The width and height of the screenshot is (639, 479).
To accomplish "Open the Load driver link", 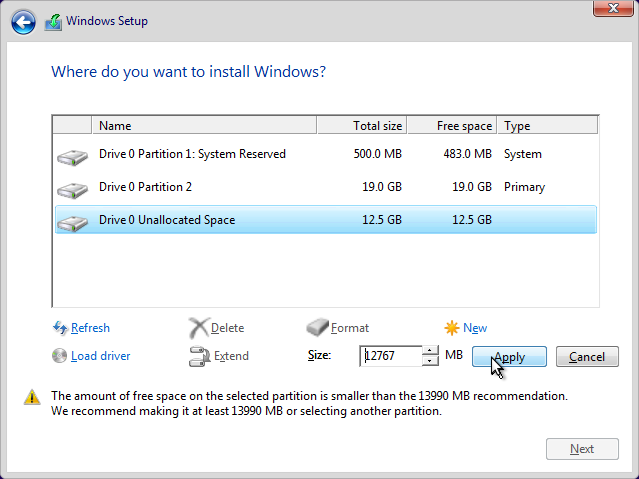I will click(x=101, y=356).
